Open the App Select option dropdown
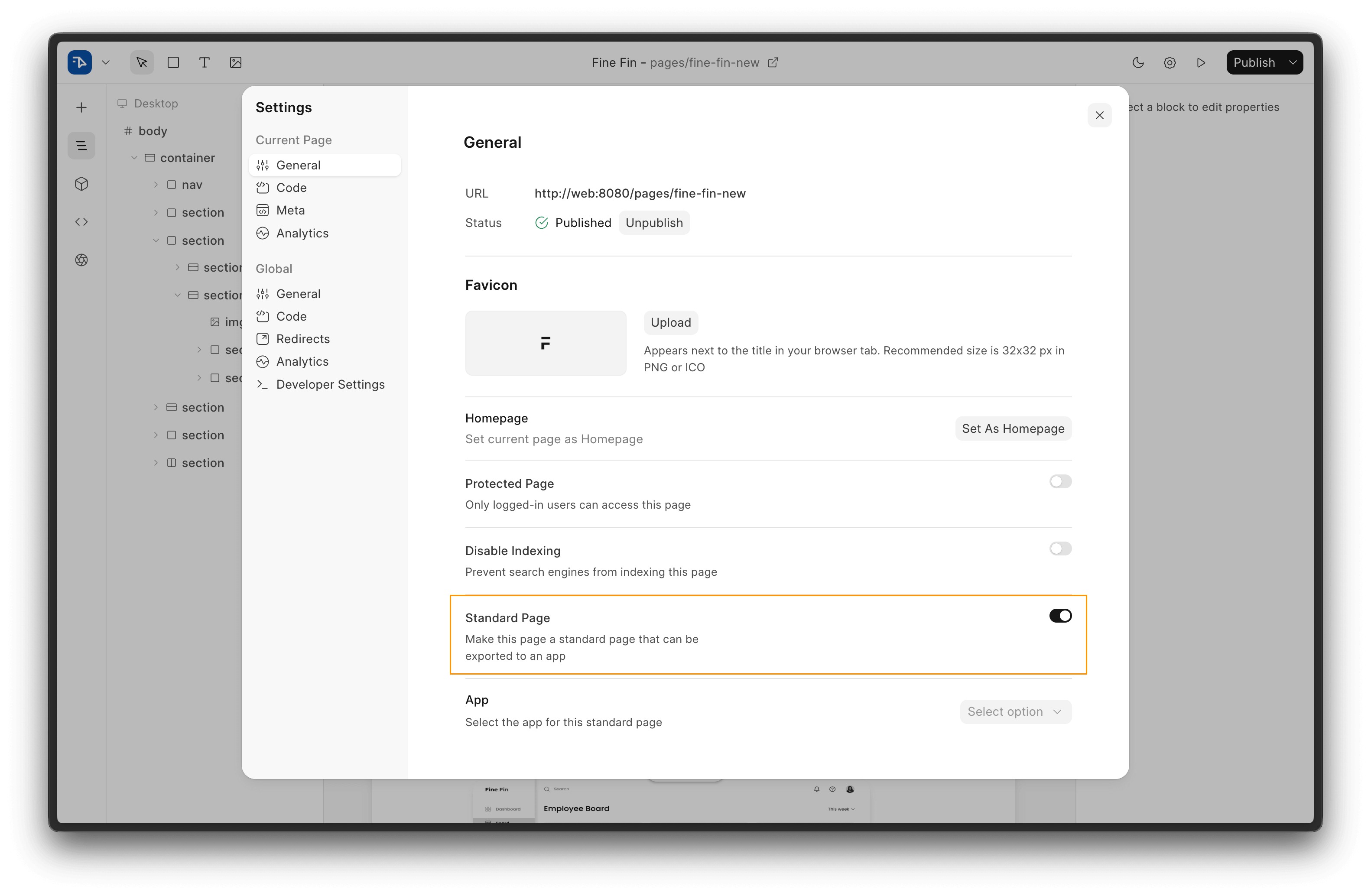Image resolution: width=1371 pixels, height=896 pixels. [1015, 712]
